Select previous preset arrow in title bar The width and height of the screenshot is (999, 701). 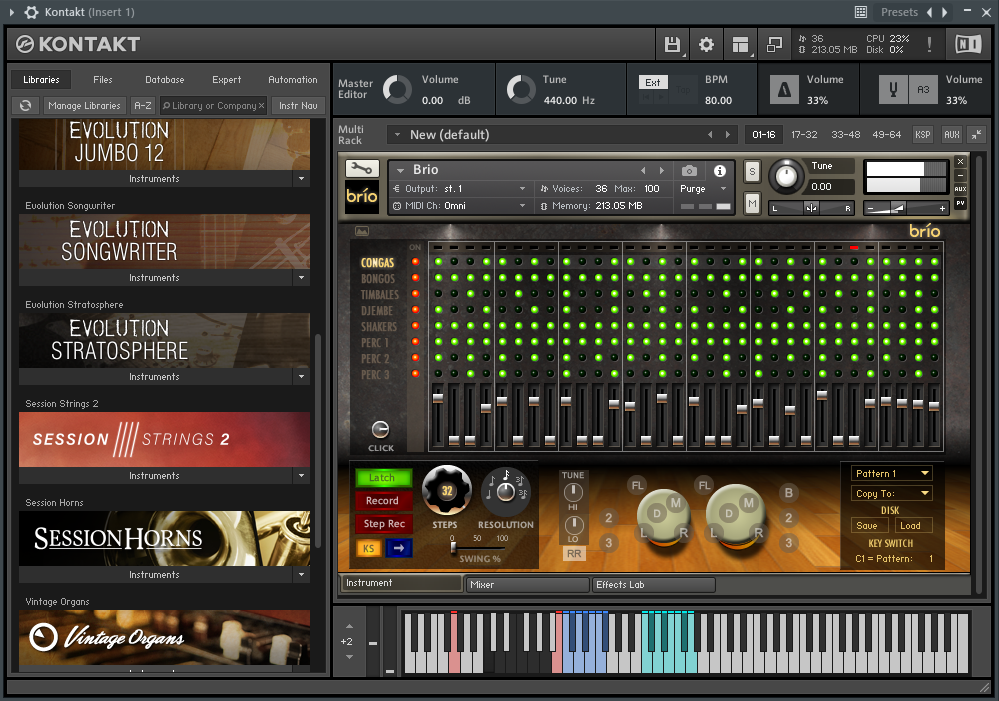(929, 12)
